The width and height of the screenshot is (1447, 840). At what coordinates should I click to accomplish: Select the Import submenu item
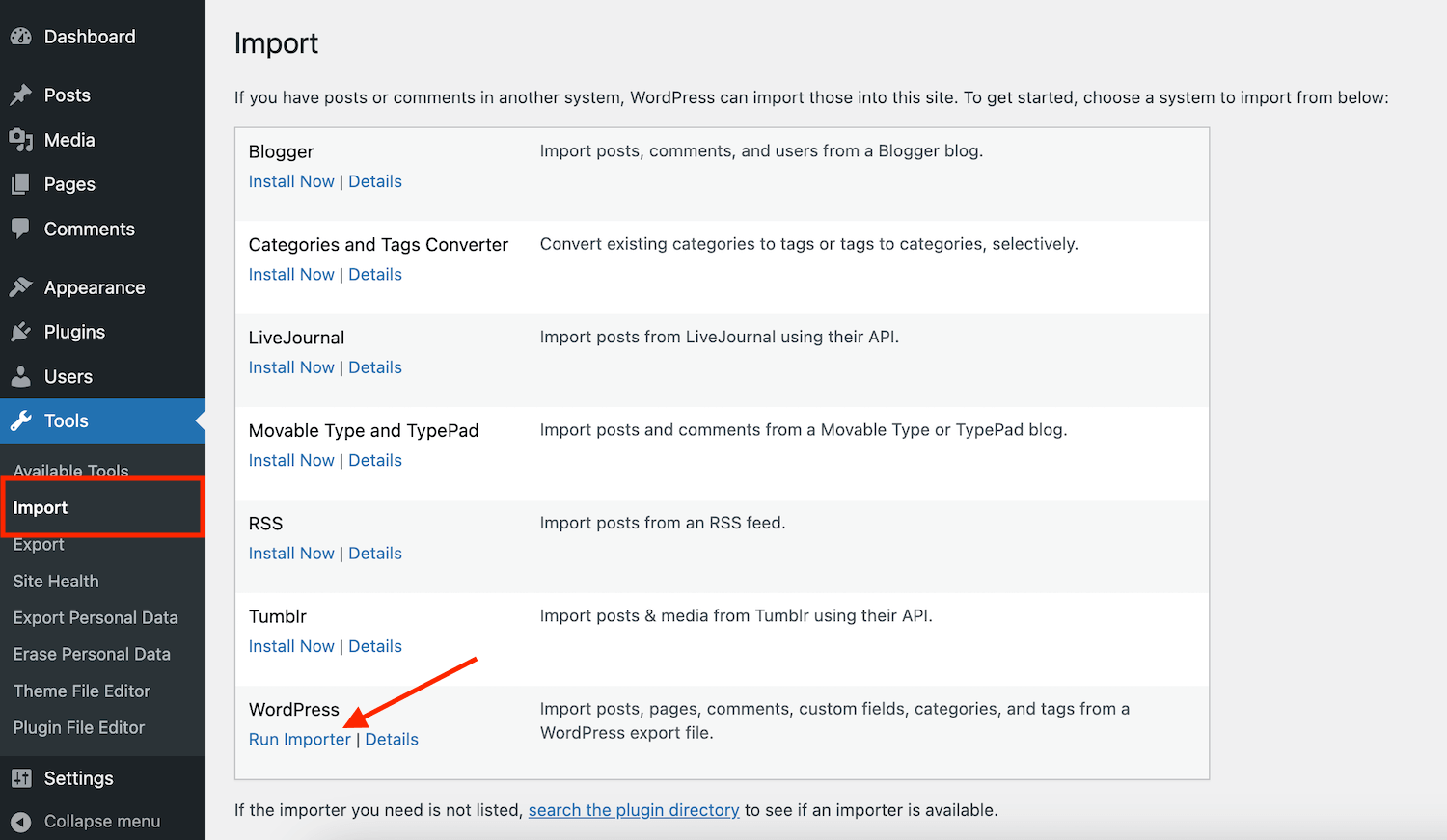[41, 507]
